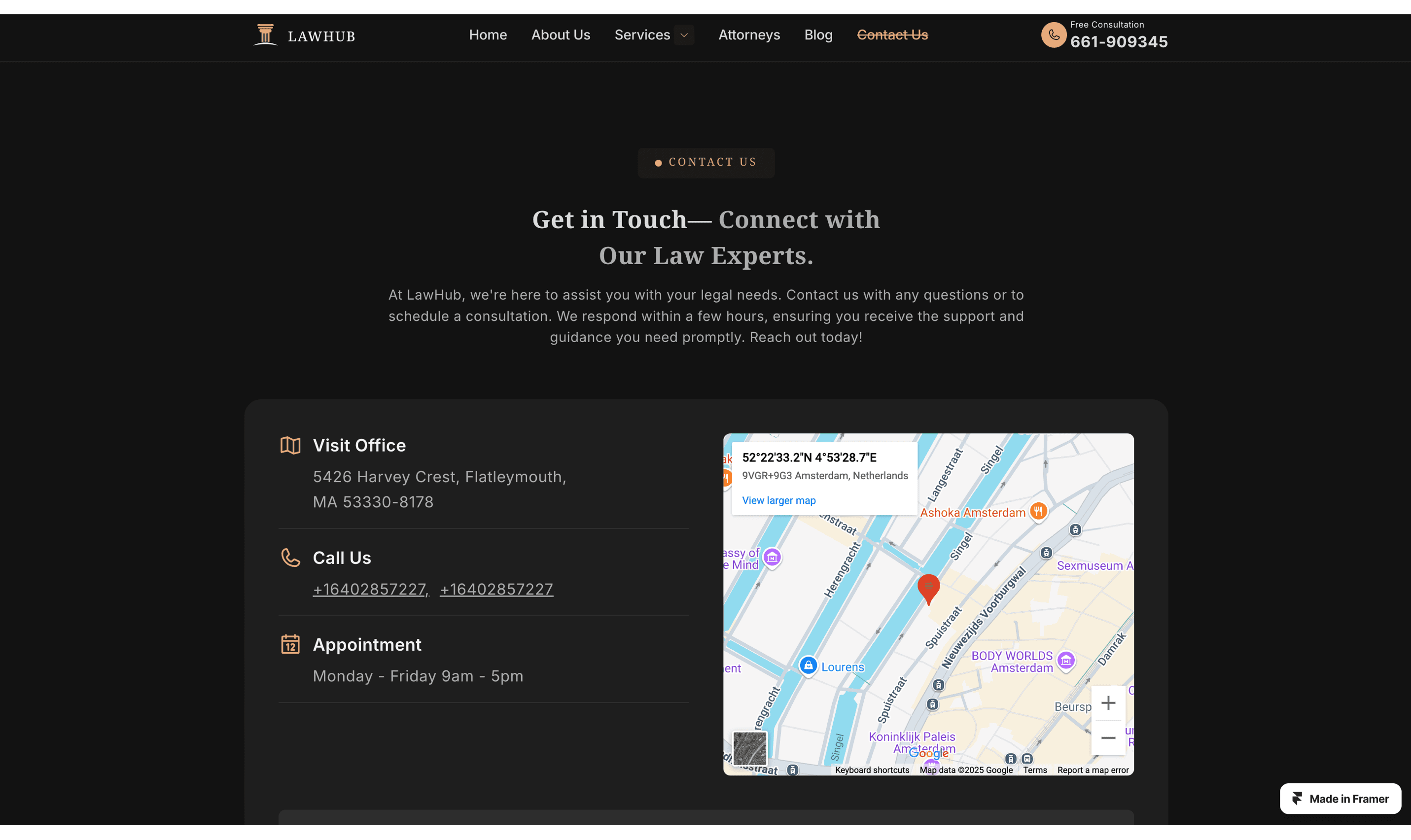Expand the Services dropdown chevron
1411x840 pixels.
(684, 35)
